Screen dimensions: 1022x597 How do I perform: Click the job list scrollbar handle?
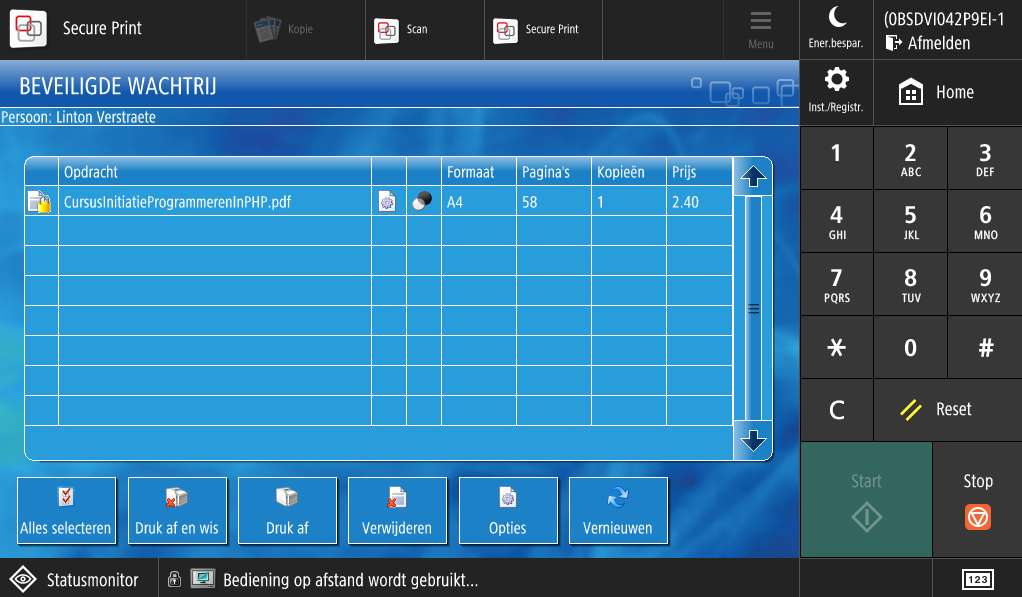point(753,308)
